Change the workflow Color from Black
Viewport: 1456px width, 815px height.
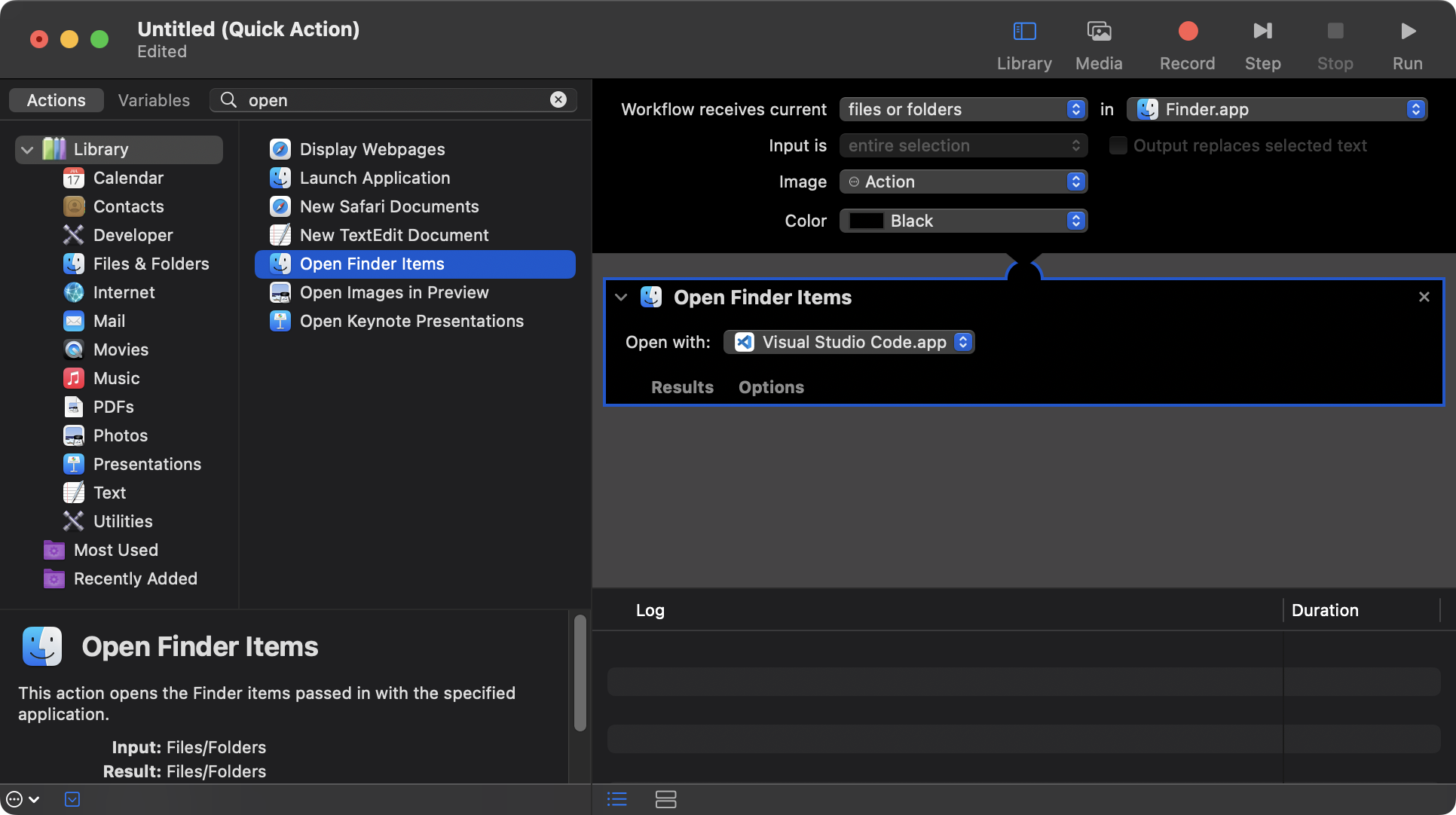(x=963, y=221)
